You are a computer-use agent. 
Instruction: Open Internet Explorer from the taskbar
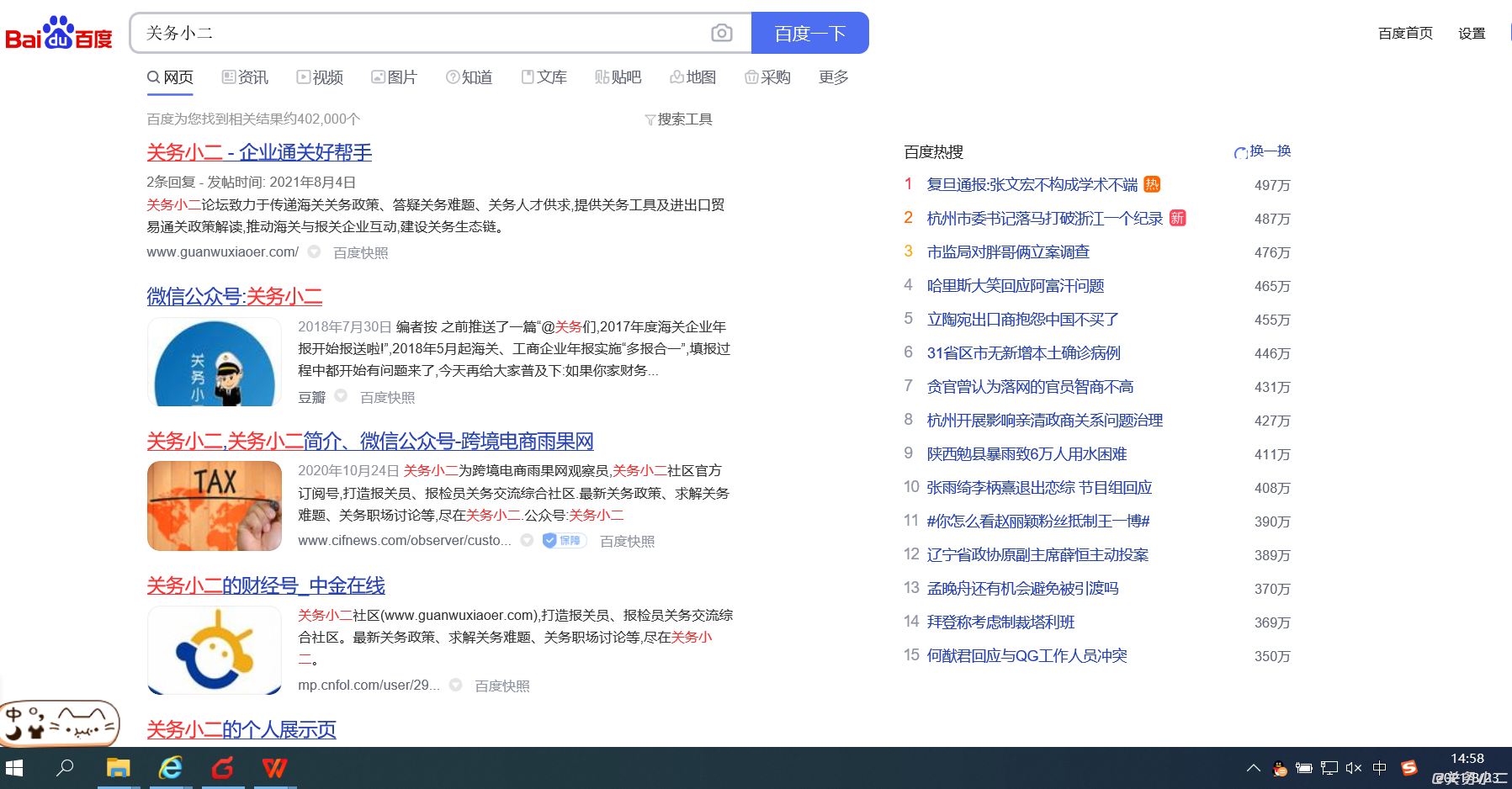click(171, 768)
